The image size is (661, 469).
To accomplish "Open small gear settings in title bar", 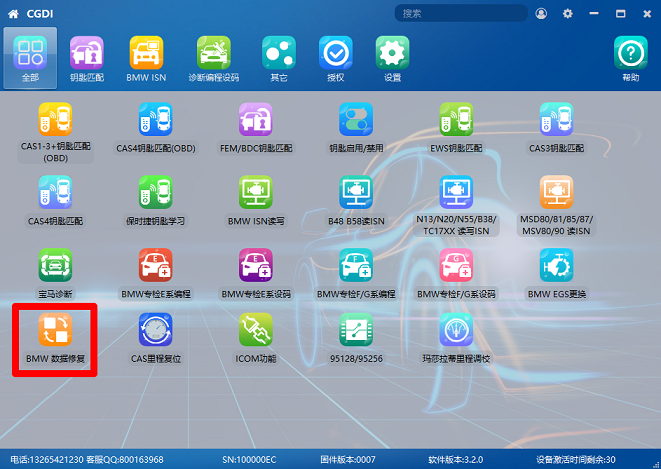I will (x=568, y=13).
